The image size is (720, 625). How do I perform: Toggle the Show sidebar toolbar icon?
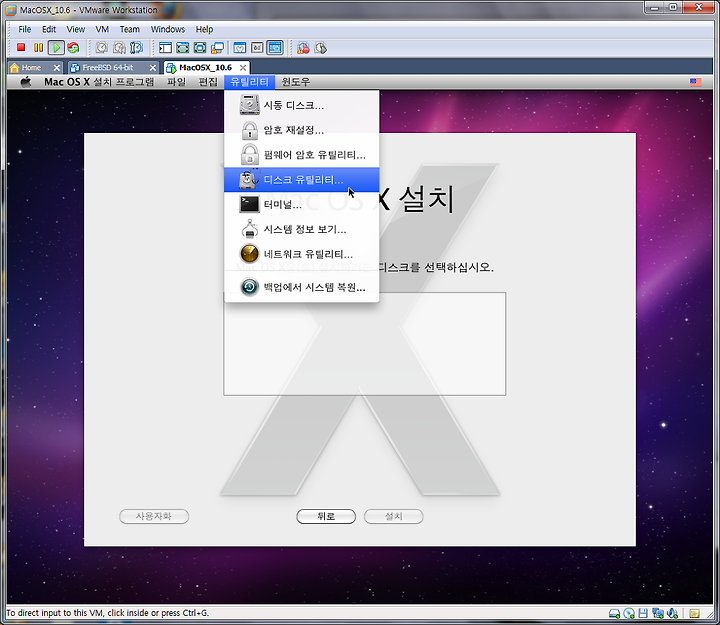click(165, 47)
